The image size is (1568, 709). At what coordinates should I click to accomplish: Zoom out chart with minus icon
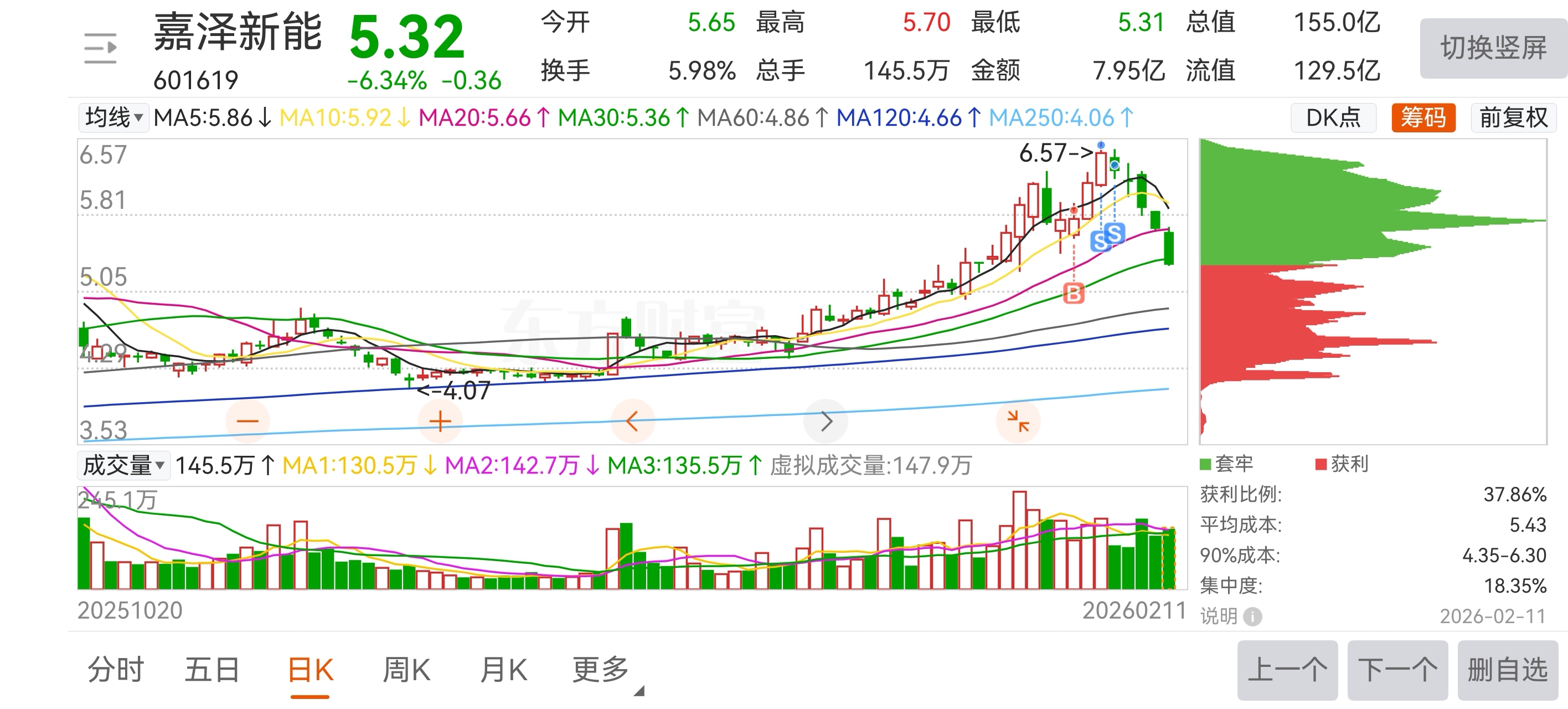pos(247,421)
